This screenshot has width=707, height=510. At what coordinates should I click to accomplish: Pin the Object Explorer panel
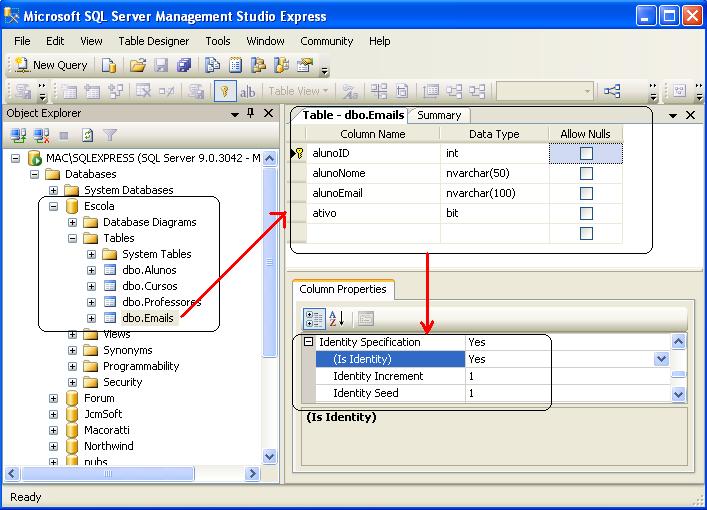click(251, 113)
